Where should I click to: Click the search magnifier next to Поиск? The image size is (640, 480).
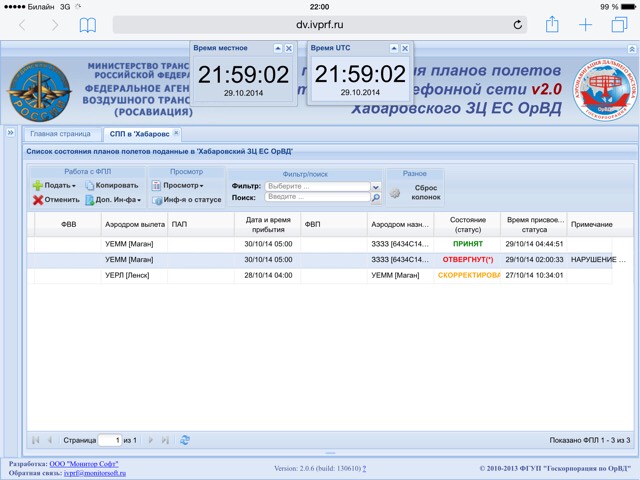pyautogui.click(x=376, y=198)
